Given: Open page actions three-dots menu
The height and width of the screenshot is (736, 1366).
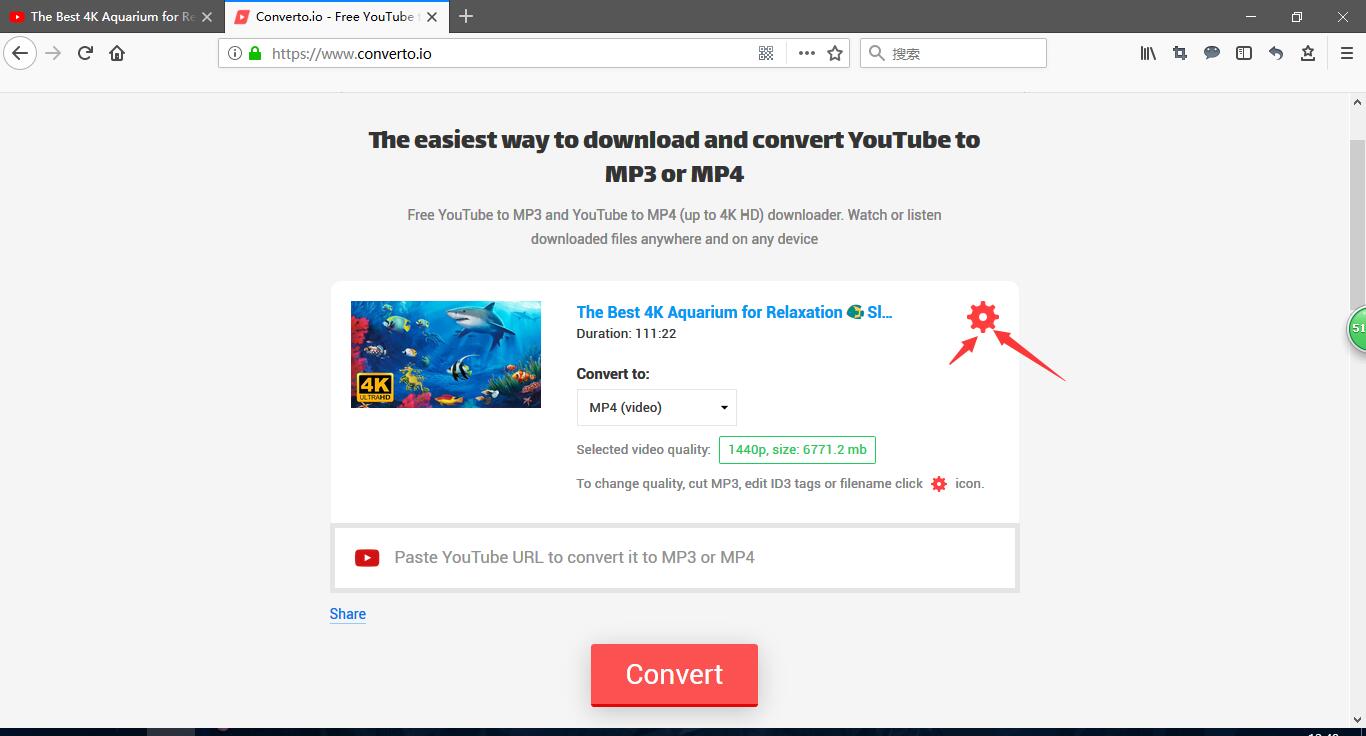Looking at the screenshot, I should pyautogui.click(x=807, y=53).
